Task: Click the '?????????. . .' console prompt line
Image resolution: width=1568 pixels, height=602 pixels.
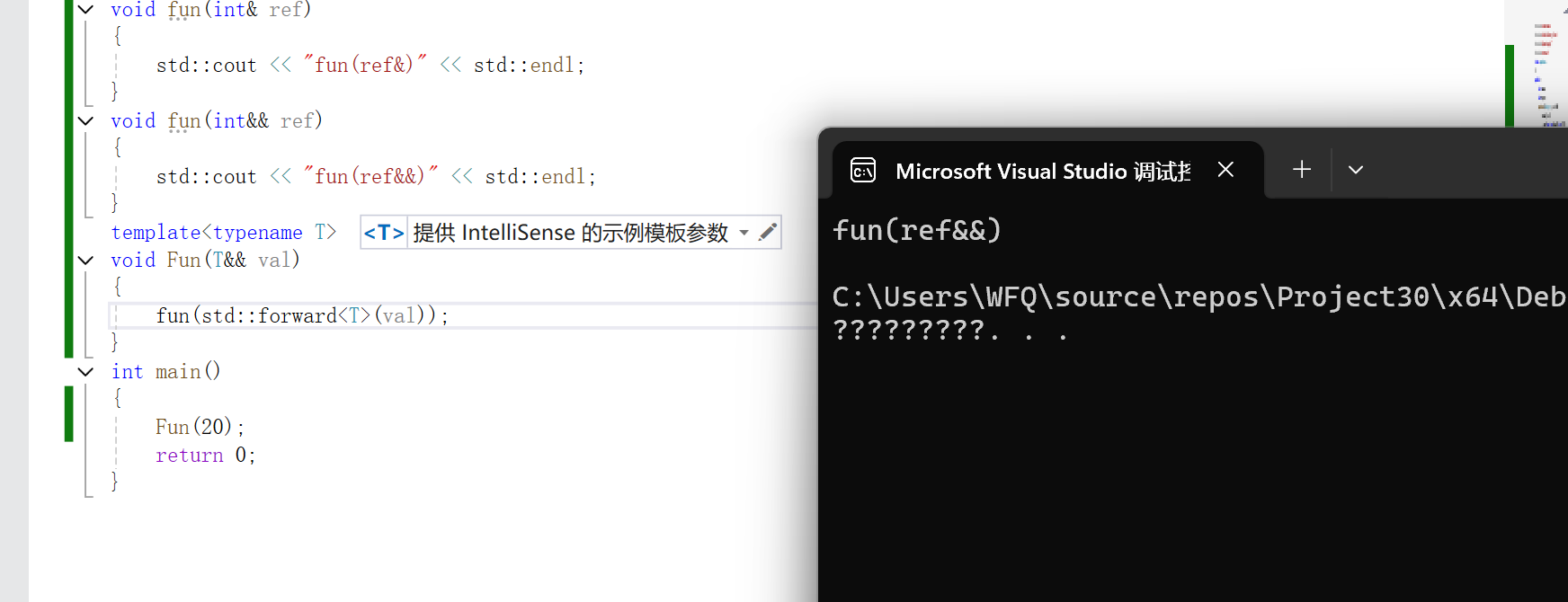Action: 951,331
